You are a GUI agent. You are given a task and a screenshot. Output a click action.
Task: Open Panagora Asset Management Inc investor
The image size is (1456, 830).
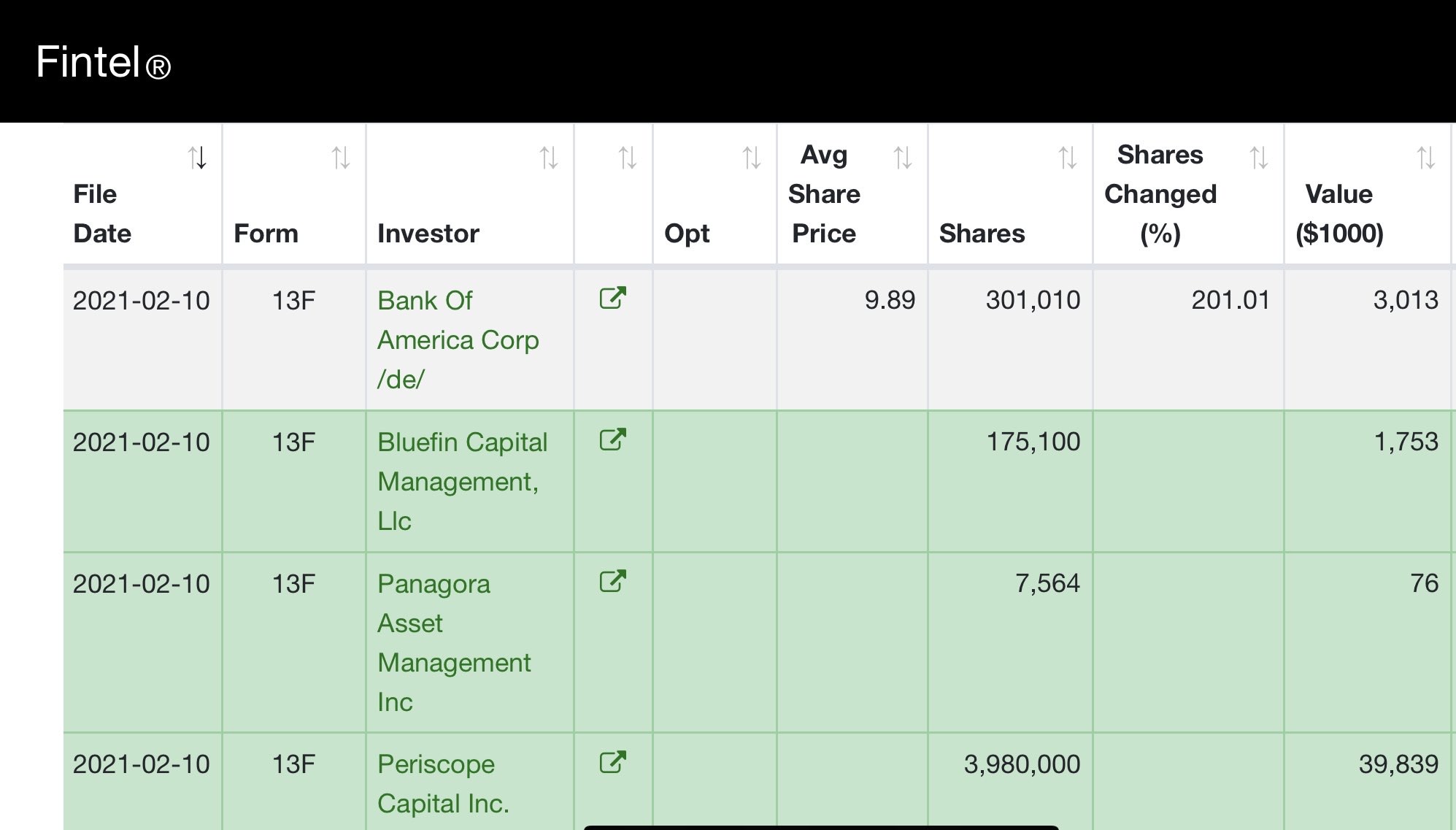click(454, 642)
